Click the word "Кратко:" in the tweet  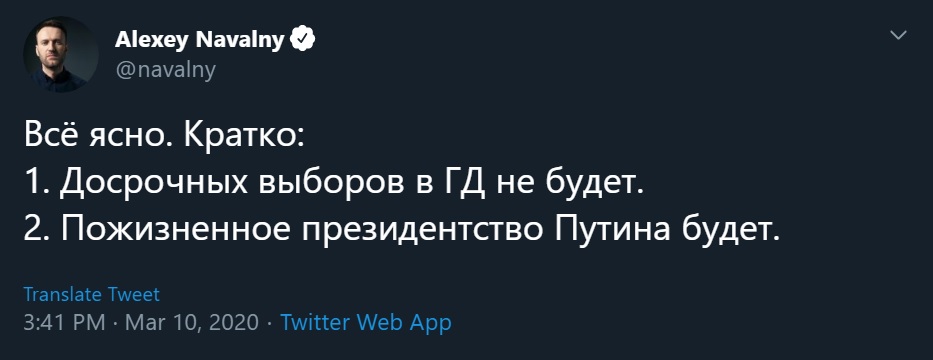click(x=244, y=137)
